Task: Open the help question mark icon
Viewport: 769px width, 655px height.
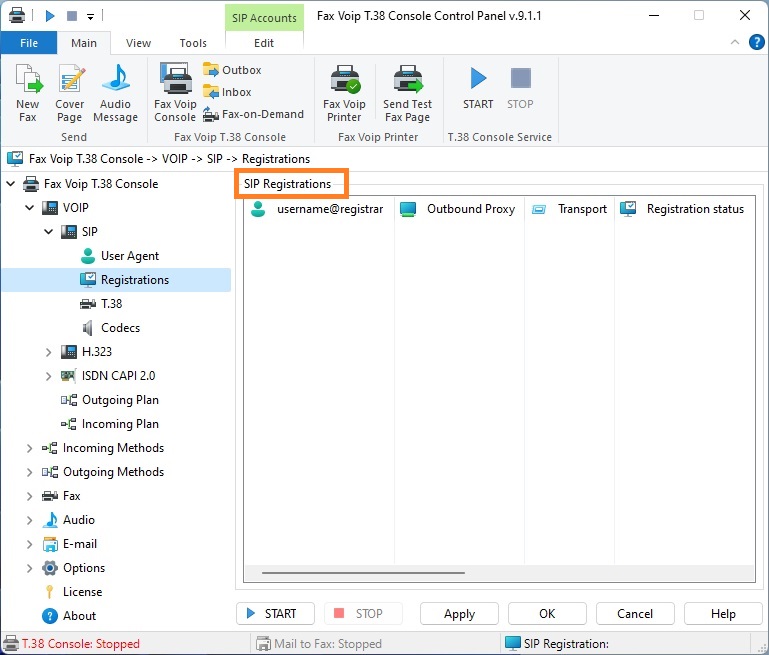Action: click(756, 43)
